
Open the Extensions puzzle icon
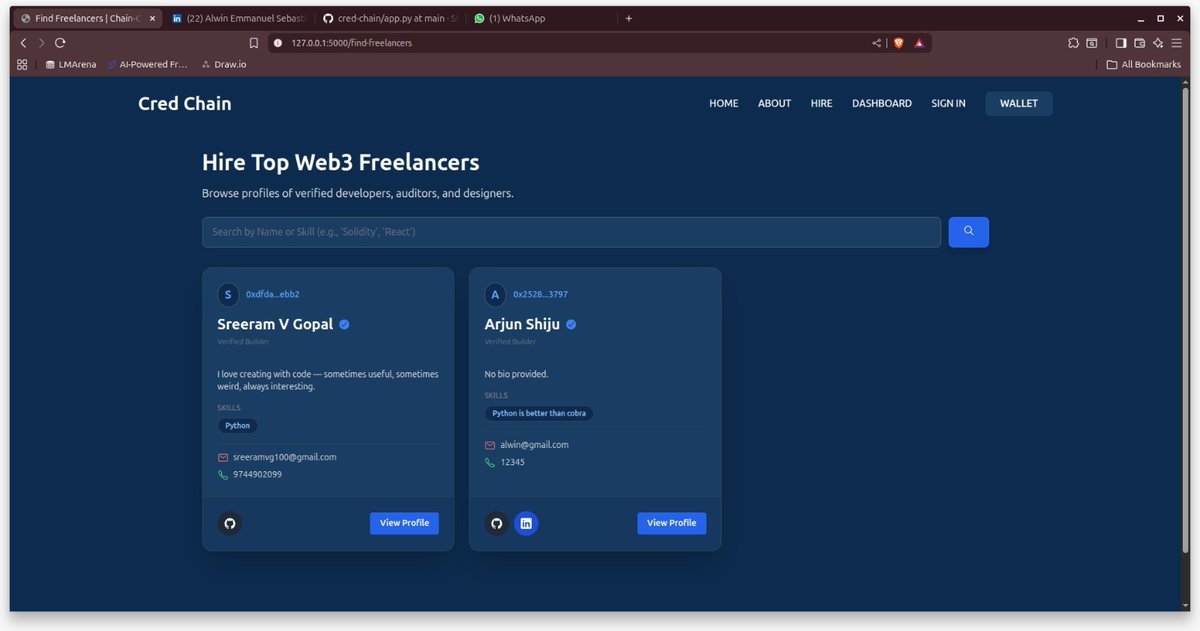click(1073, 43)
